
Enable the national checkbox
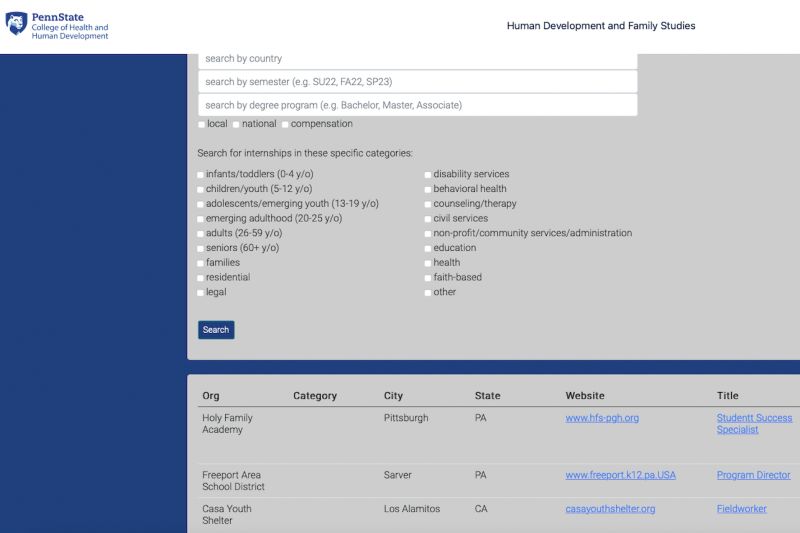[236, 124]
